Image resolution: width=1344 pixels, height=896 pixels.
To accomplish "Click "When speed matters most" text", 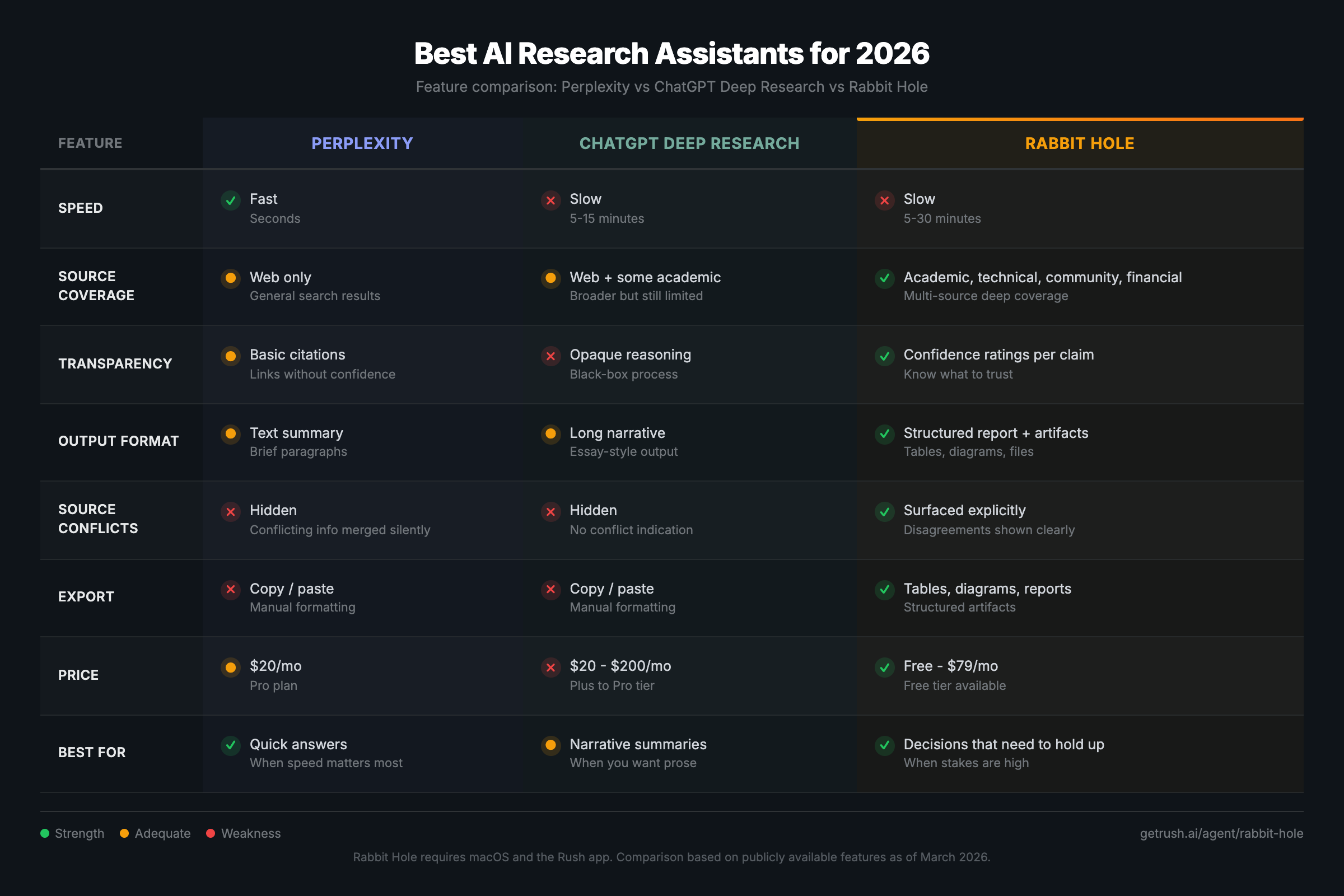I will click(x=326, y=763).
